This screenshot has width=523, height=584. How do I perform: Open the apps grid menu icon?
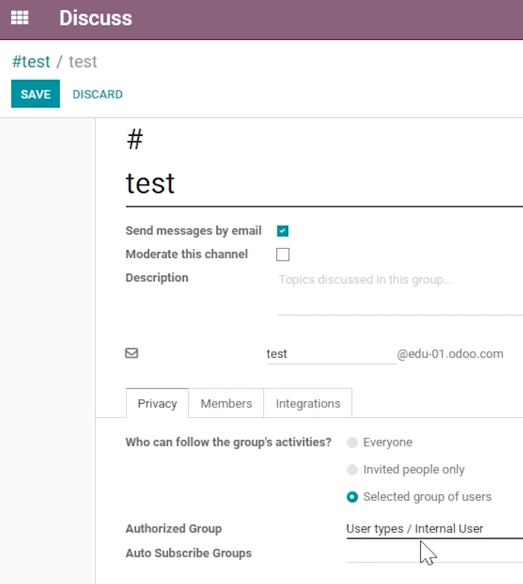19,18
